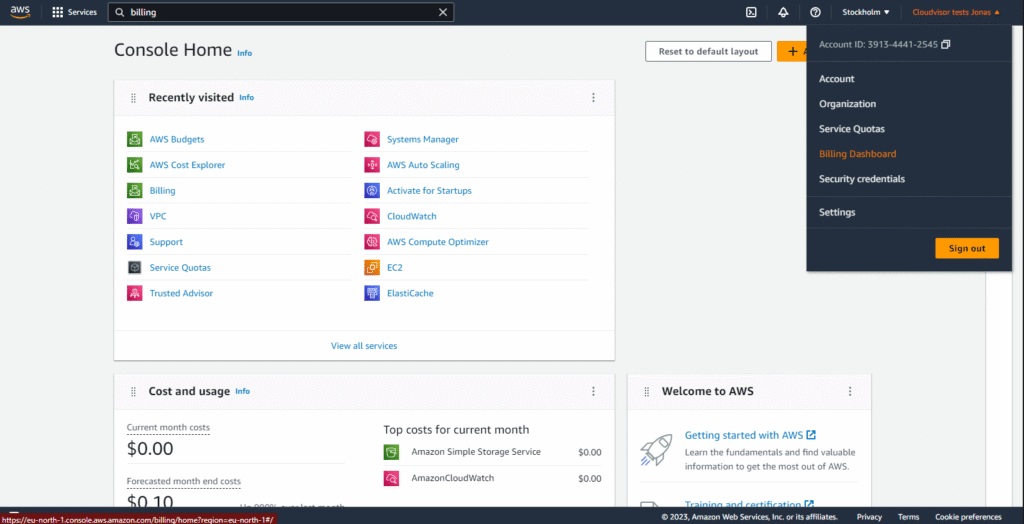Click the VPC service icon
The image size is (1024, 524).
point(135,216)
